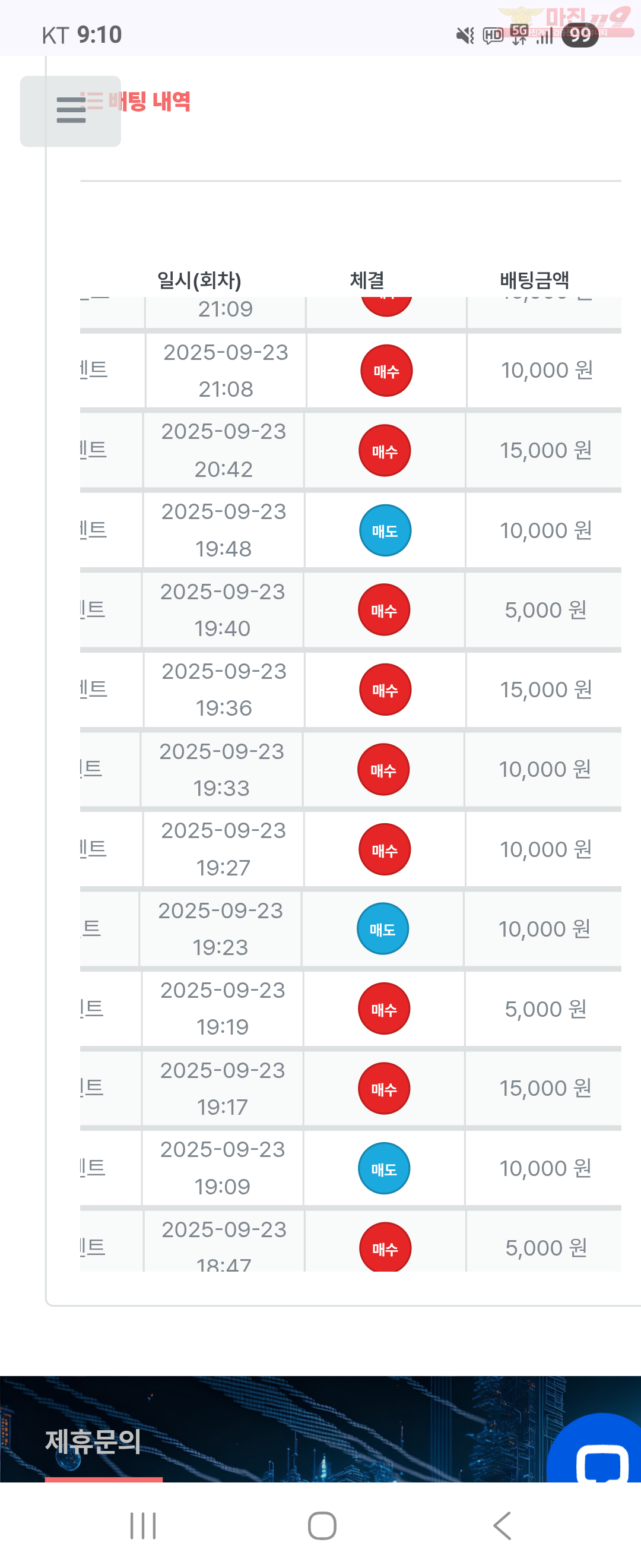Select the 15,000 원 amount for 19:17
The image size is (641, 1568).
545,1088
